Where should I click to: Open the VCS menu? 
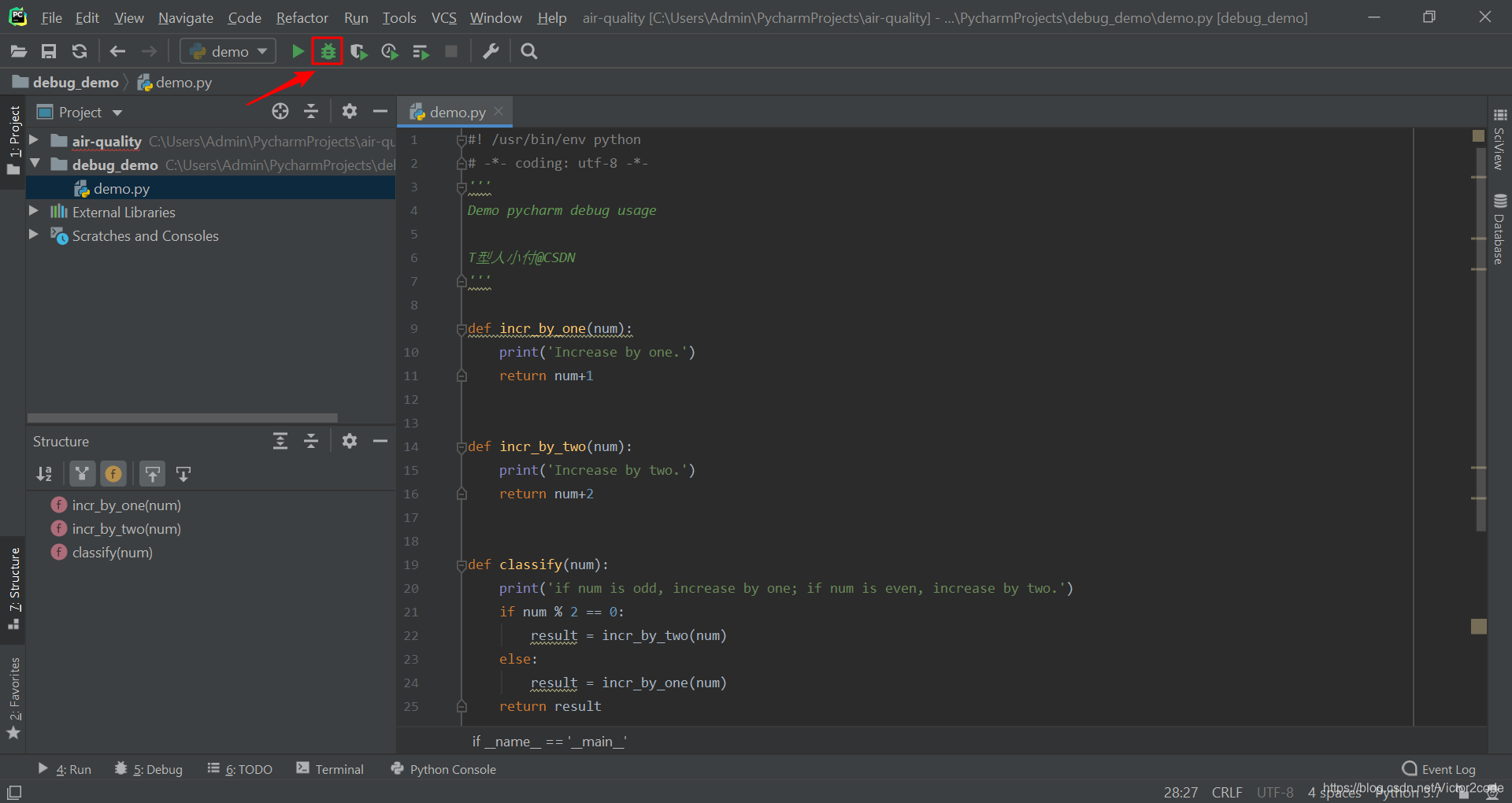click(443, 17)
